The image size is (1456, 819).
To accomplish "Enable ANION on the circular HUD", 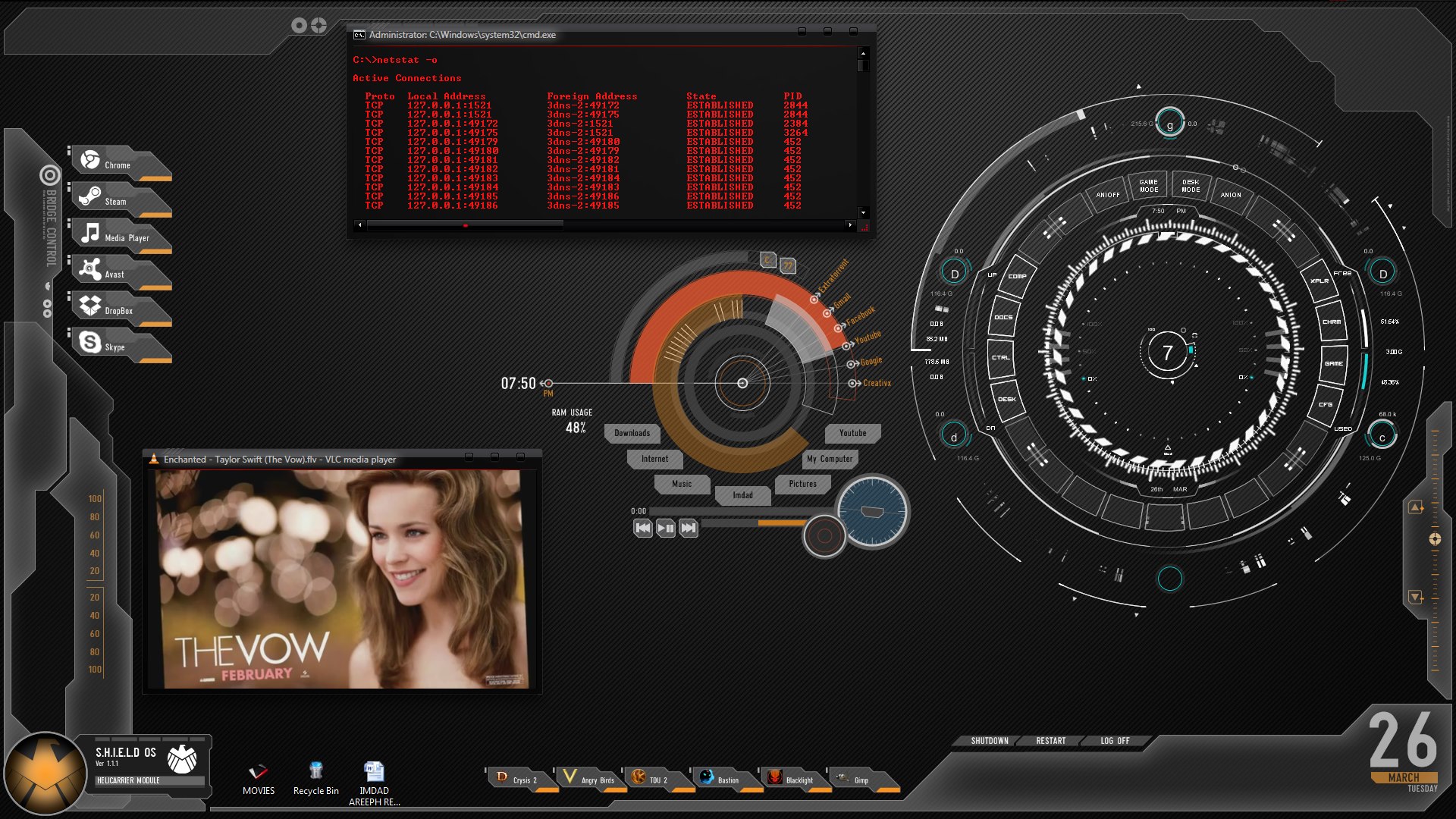I will [1230, 195].
